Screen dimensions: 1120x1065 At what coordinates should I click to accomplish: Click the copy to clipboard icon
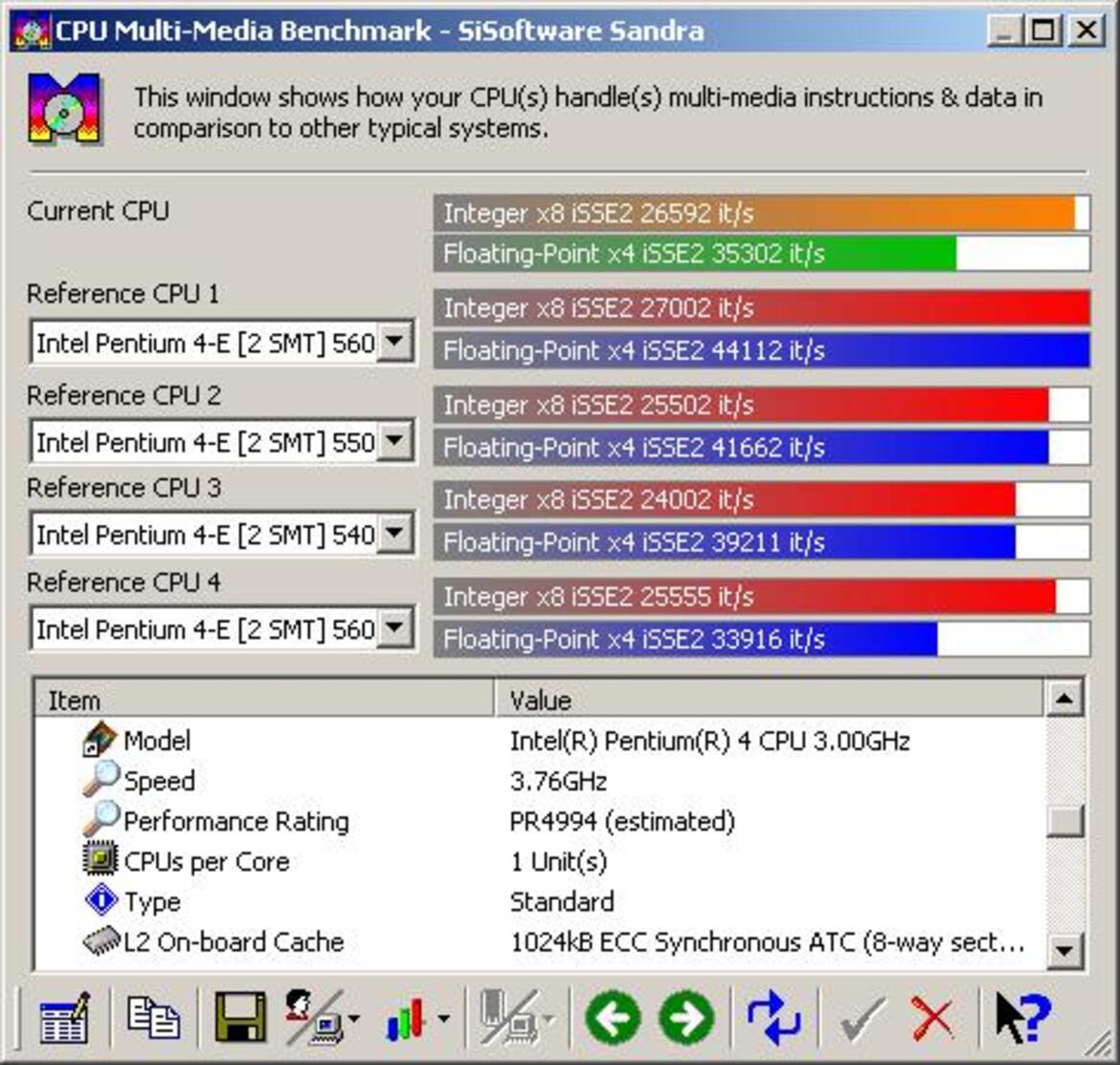pos(153,1017)
